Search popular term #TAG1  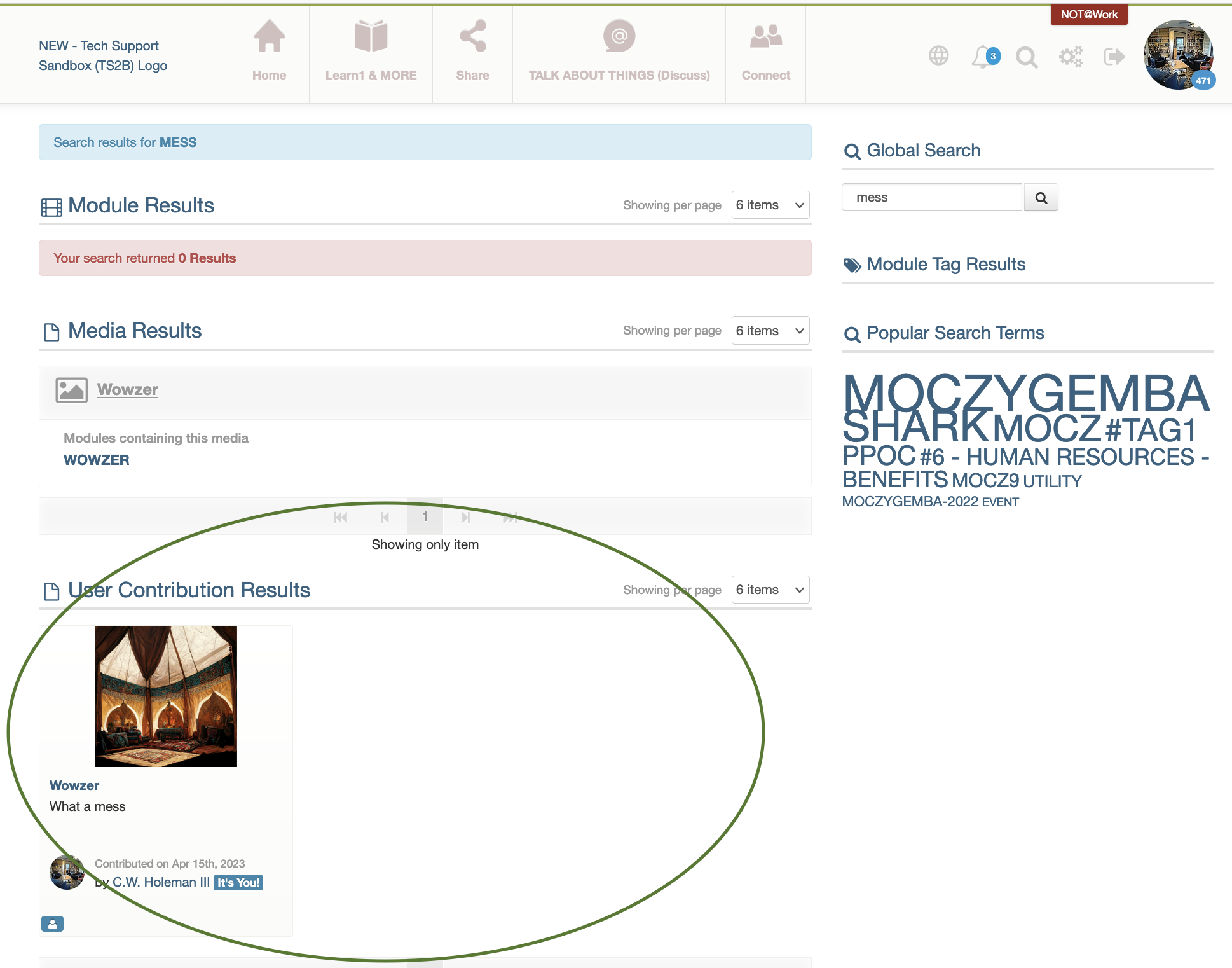pyautogui.click(x=1151, y=431)
